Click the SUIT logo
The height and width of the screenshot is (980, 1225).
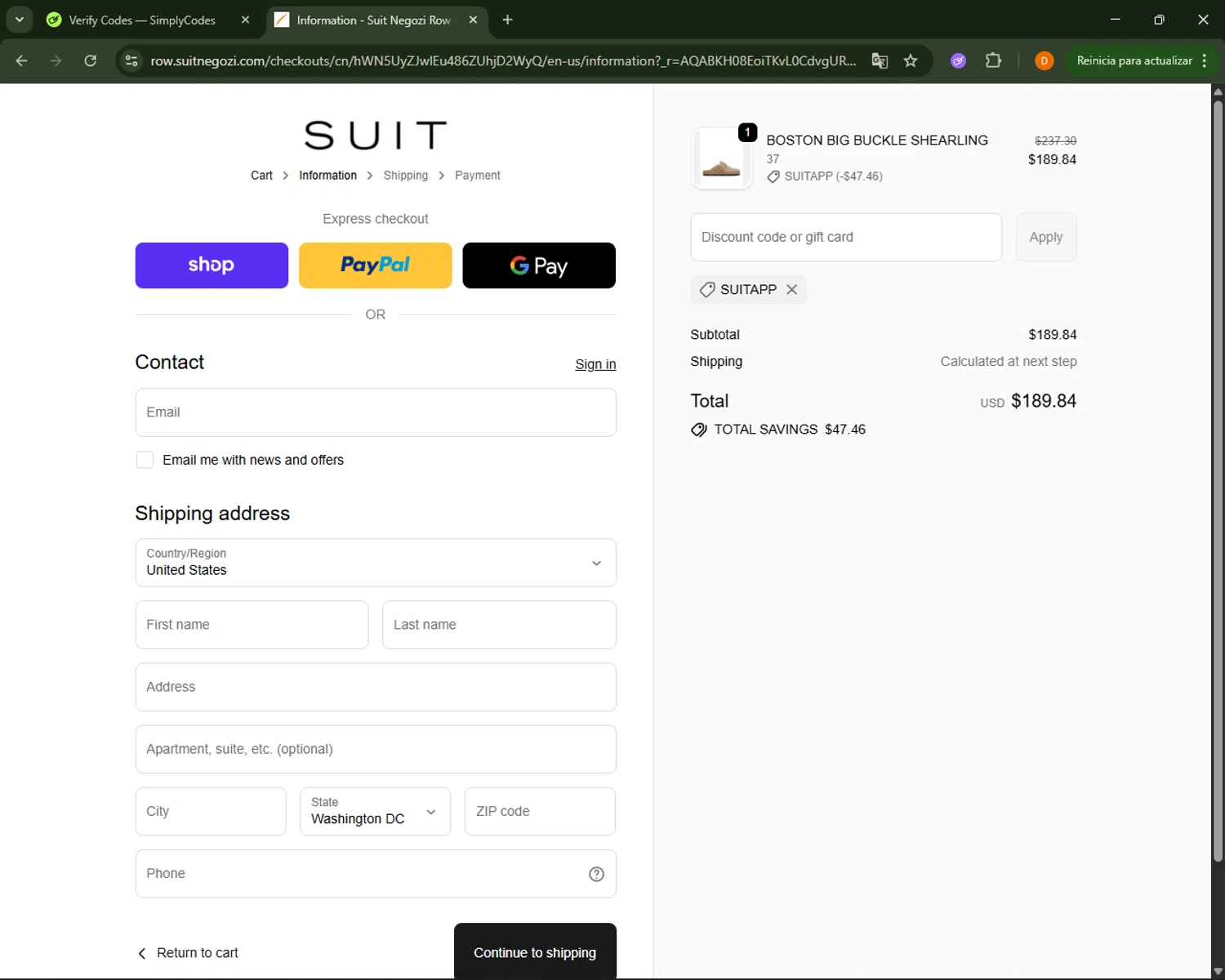pos(376,135)
